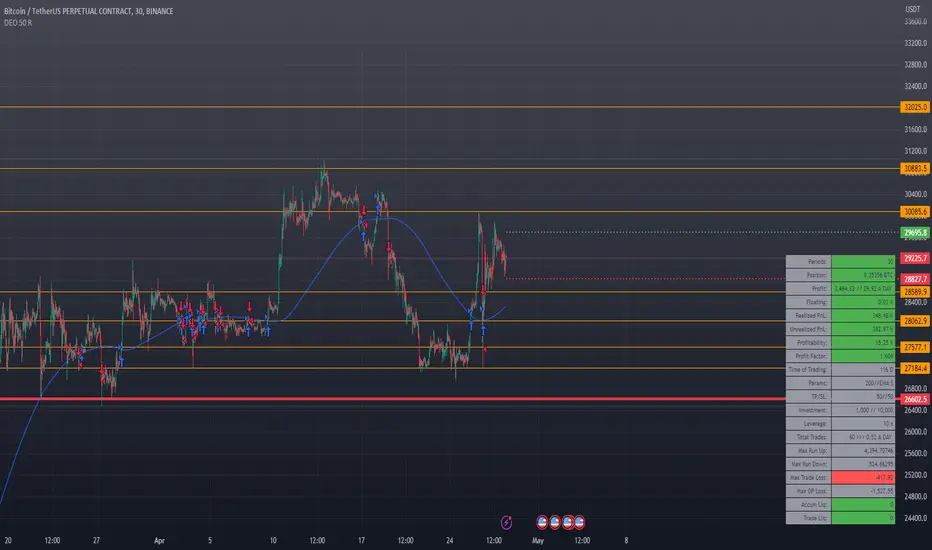The height and width of the screenshot is (550, 932).
Task: Click the 24400.0 price axis value
Action: (916, 518)
